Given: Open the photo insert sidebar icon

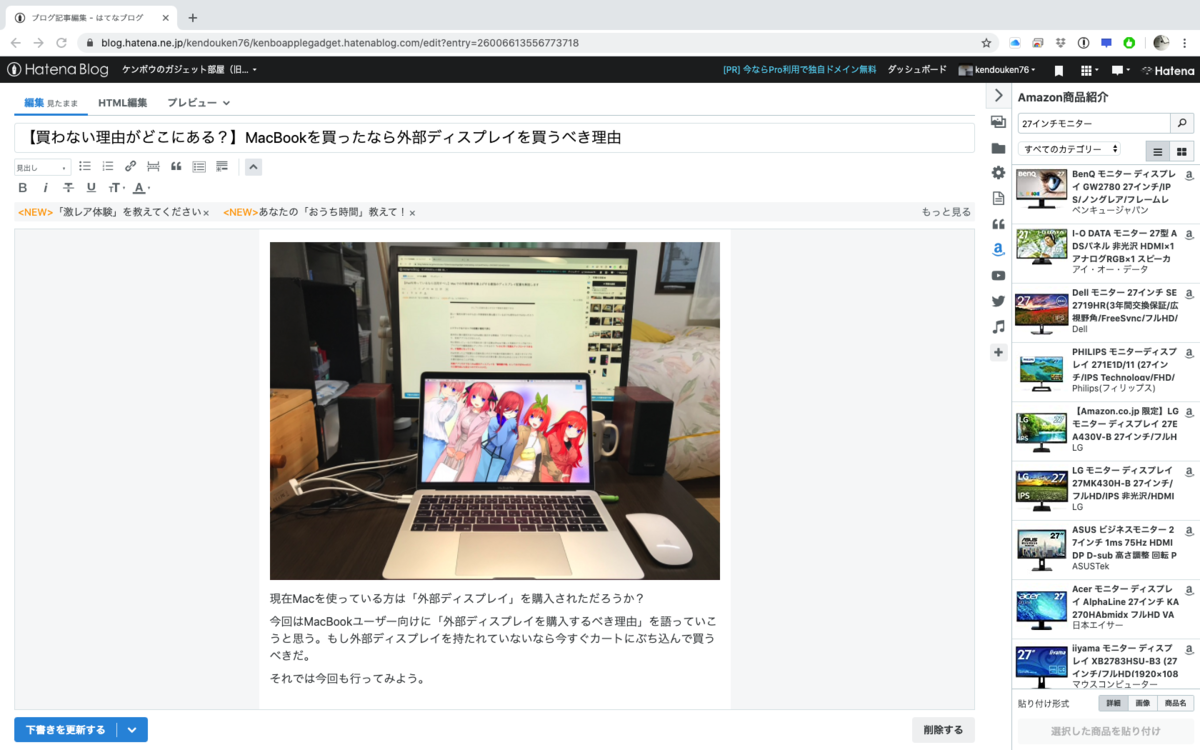Looking at the screenshot, I should point(998,122).
